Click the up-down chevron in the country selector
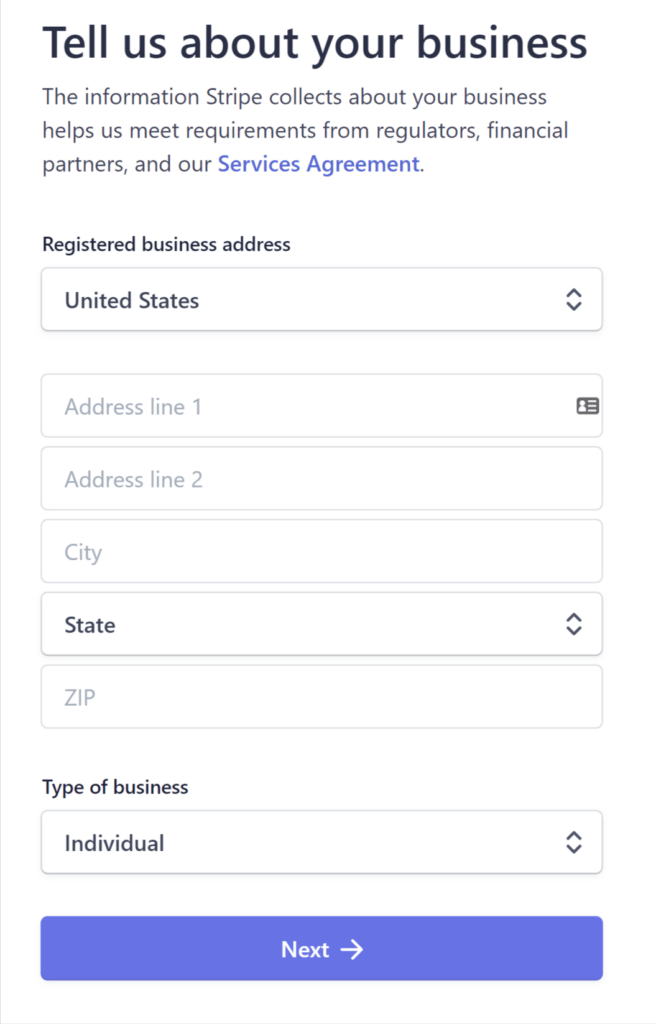Screen dimensions: 656x1024 click(x=574, y=299)
